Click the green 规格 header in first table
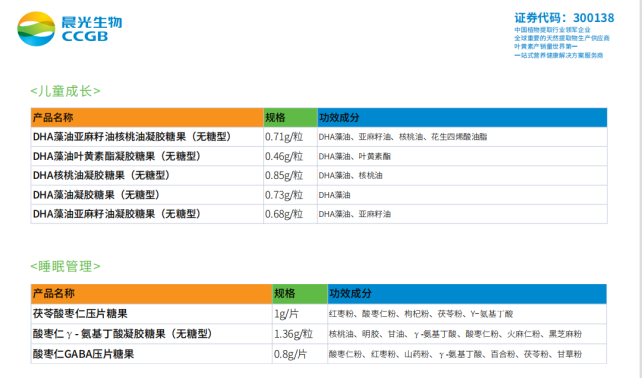This screenshot has width=642, height=379. tap(290, 118)
